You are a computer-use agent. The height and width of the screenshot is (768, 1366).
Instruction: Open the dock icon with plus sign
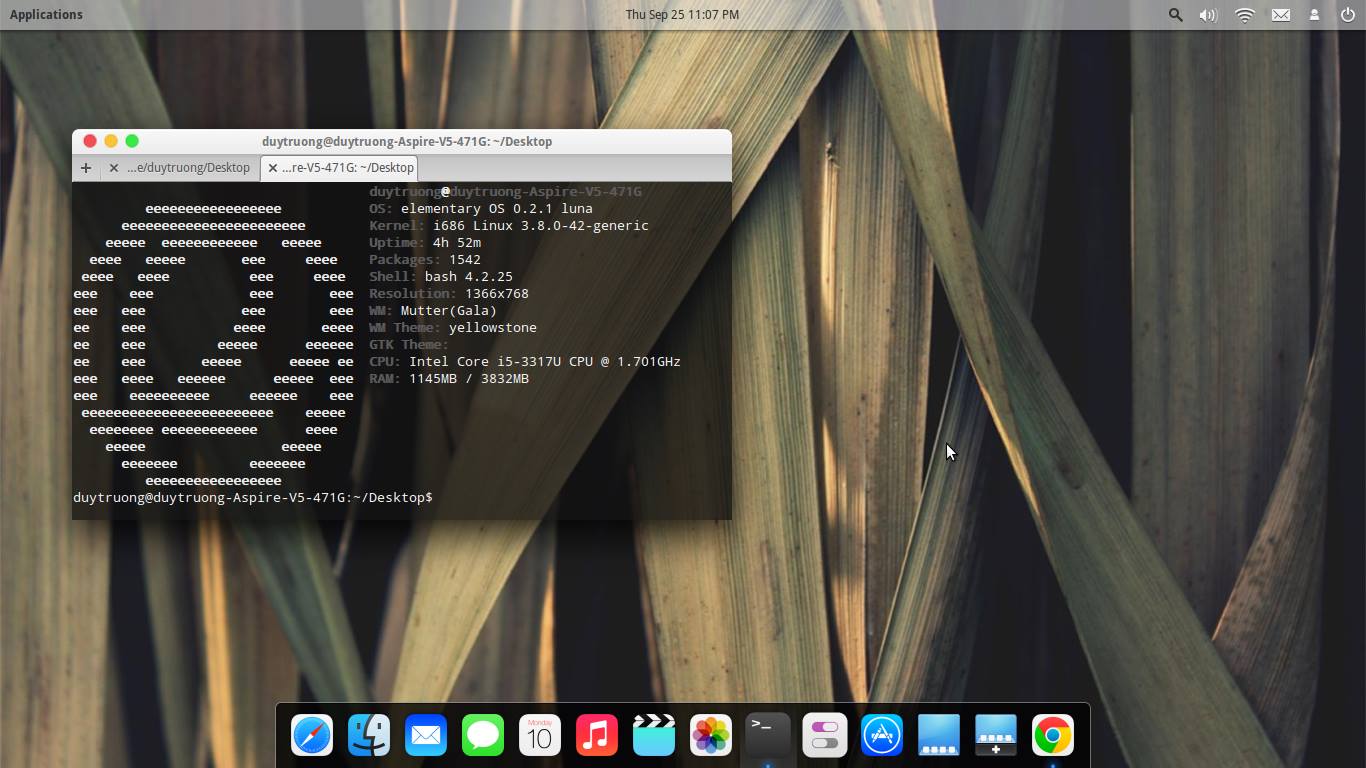(x=996, y=735)
